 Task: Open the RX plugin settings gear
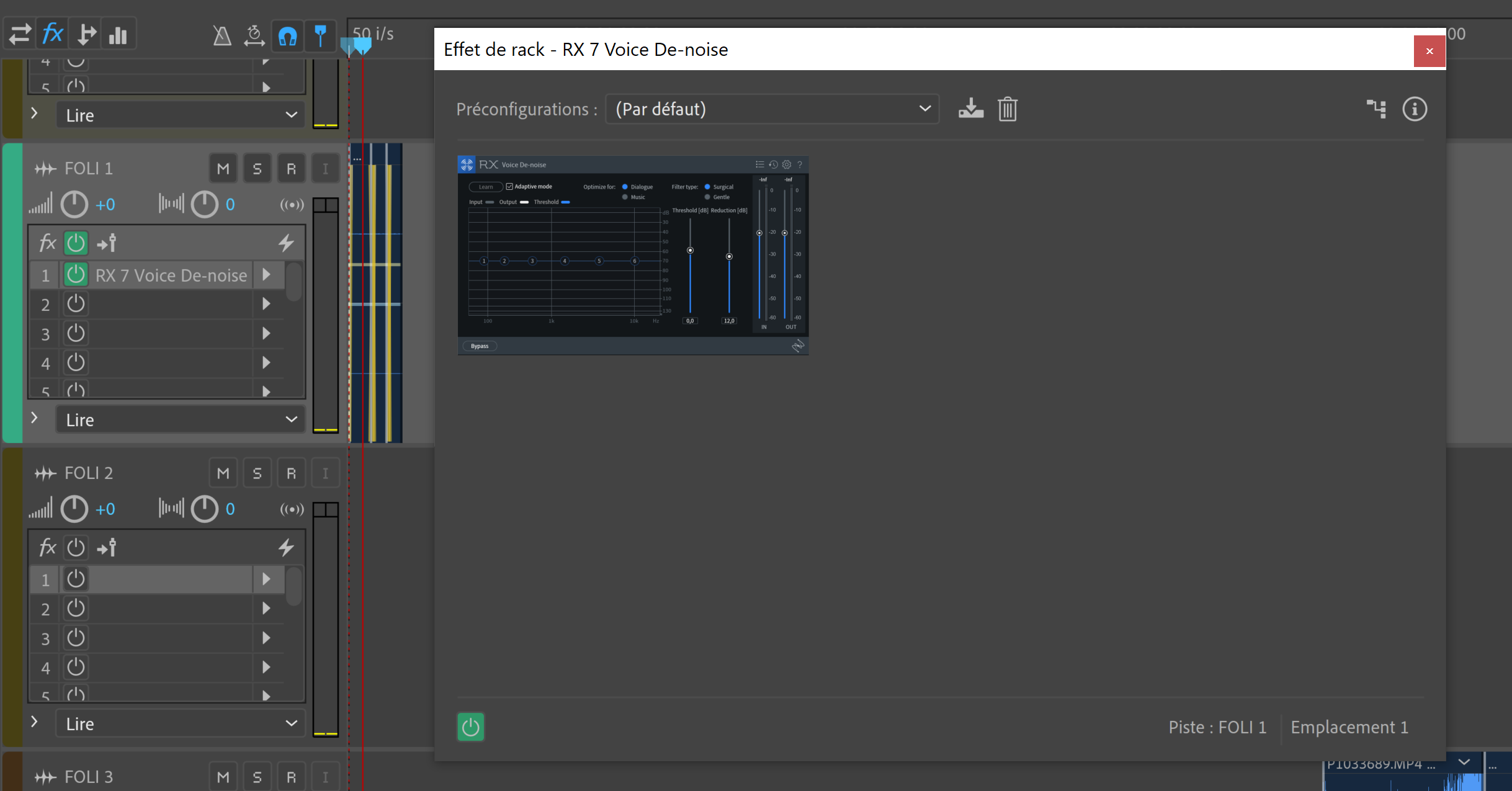787,164
